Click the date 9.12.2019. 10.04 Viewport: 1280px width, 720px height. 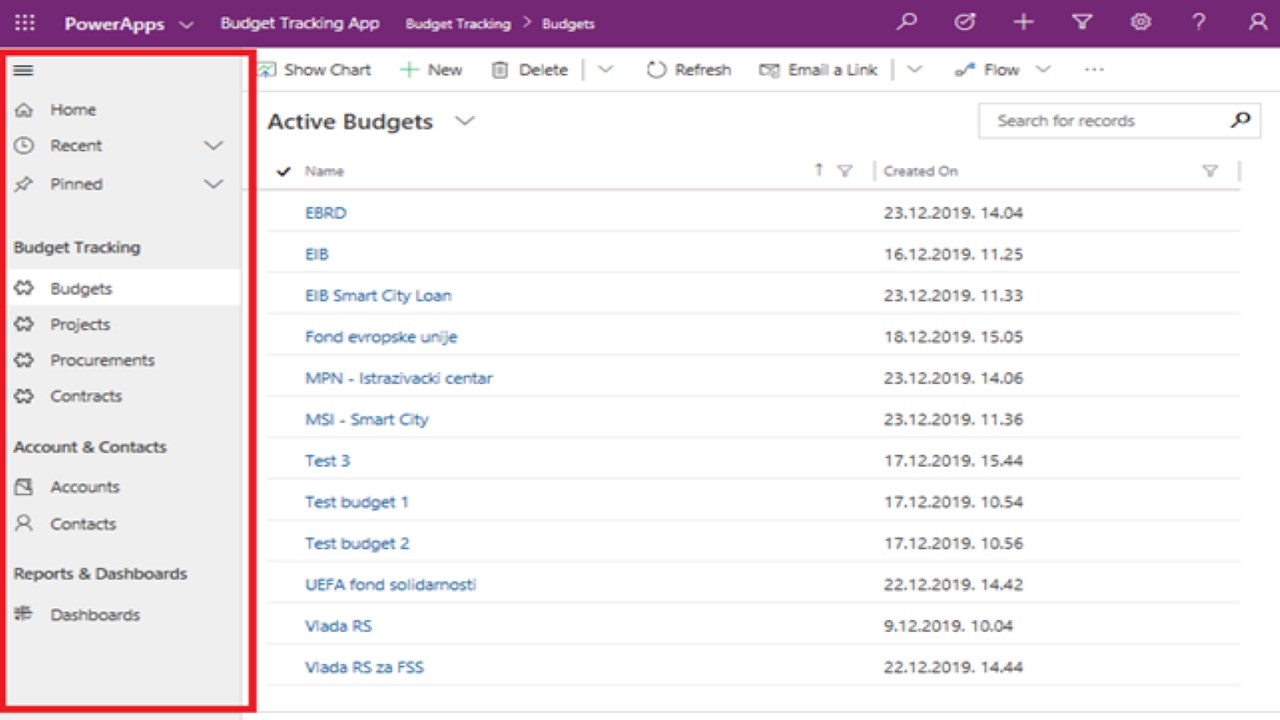coord(948,626)
